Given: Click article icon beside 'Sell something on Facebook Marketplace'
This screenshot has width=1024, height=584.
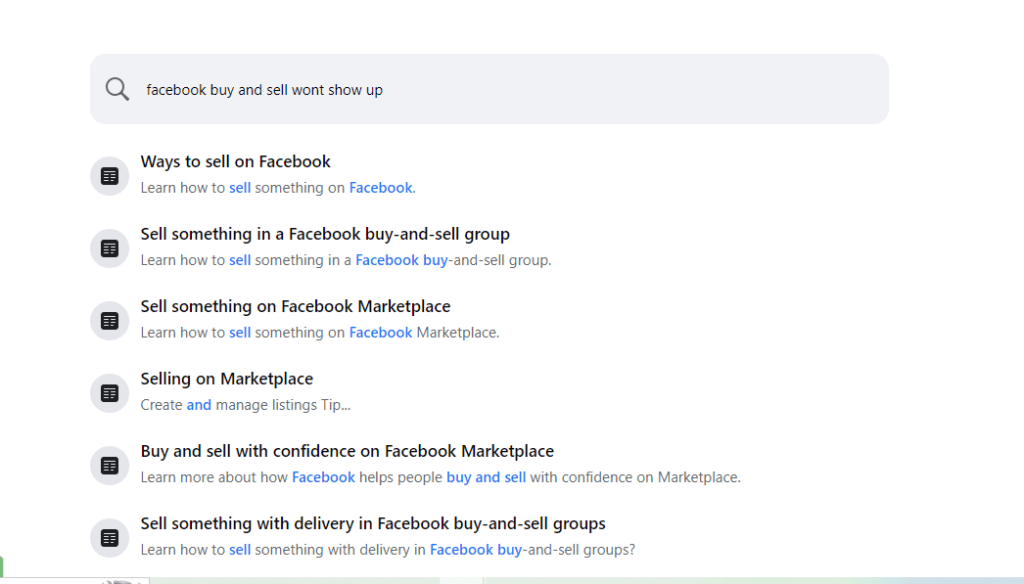Looking at the screenshot, I should coord(110,321).
